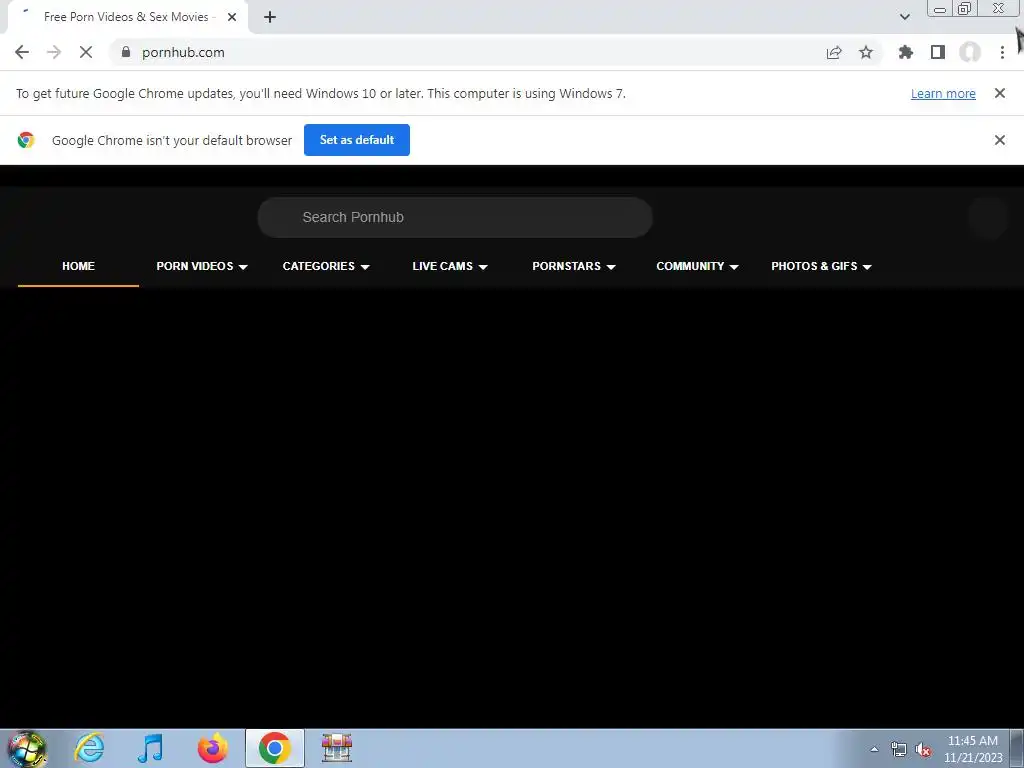
Task: Click the Show desktop strip
Action: coord(1017,749)
